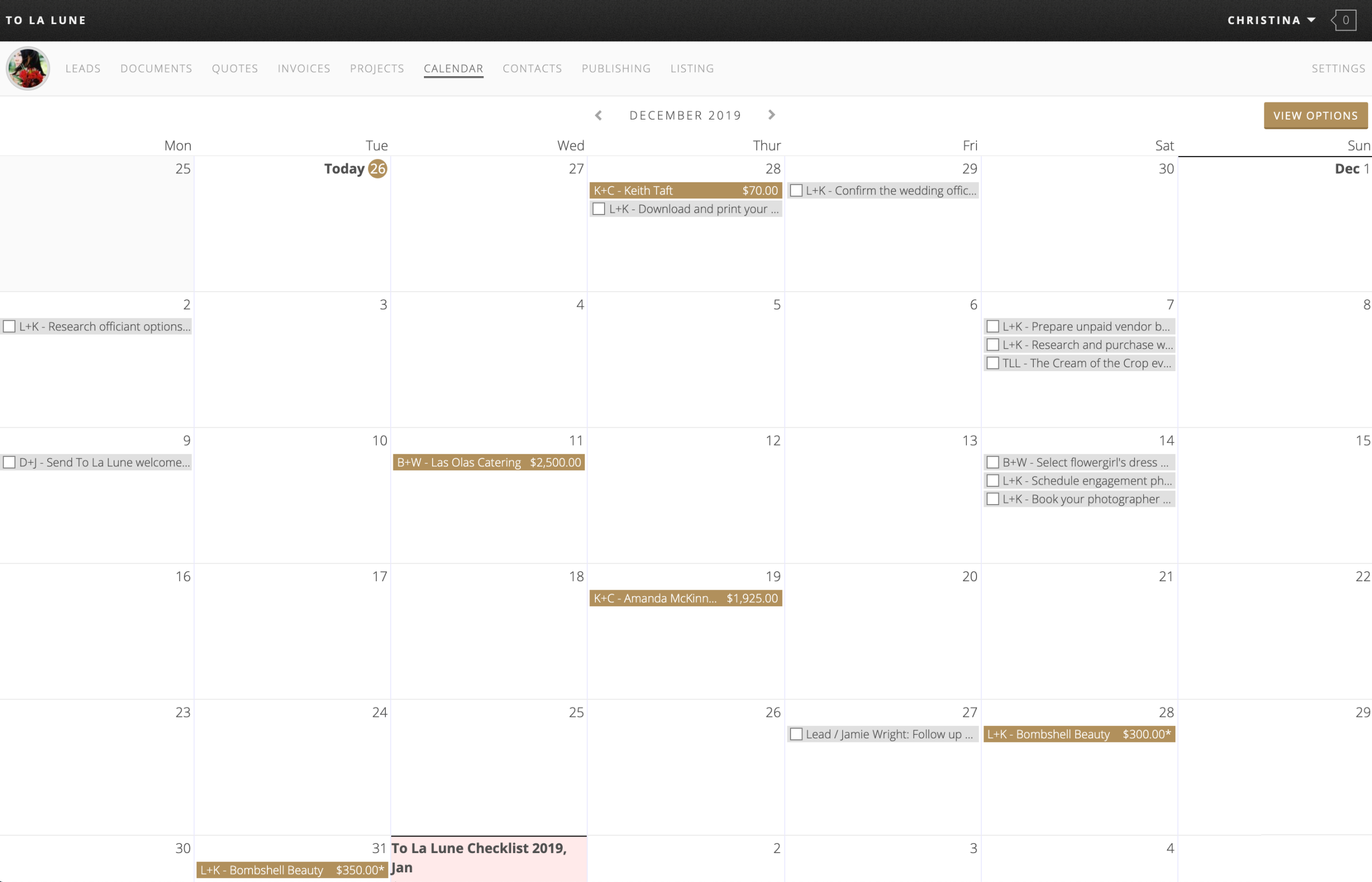
Task: Mark "D+J - Send To La Lune welcome" complete
Action: click(9, 462)
